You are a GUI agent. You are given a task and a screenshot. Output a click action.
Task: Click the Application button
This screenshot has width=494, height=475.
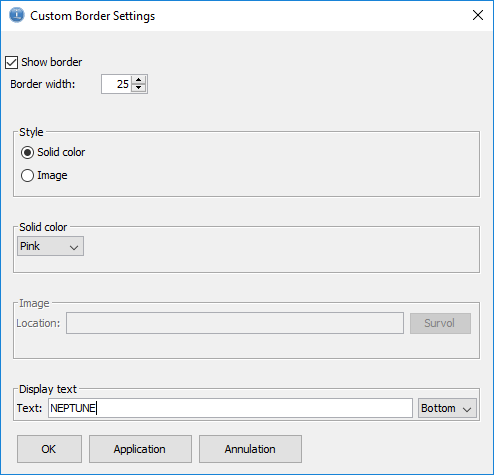pyautogui.click(x=140, y=449)
